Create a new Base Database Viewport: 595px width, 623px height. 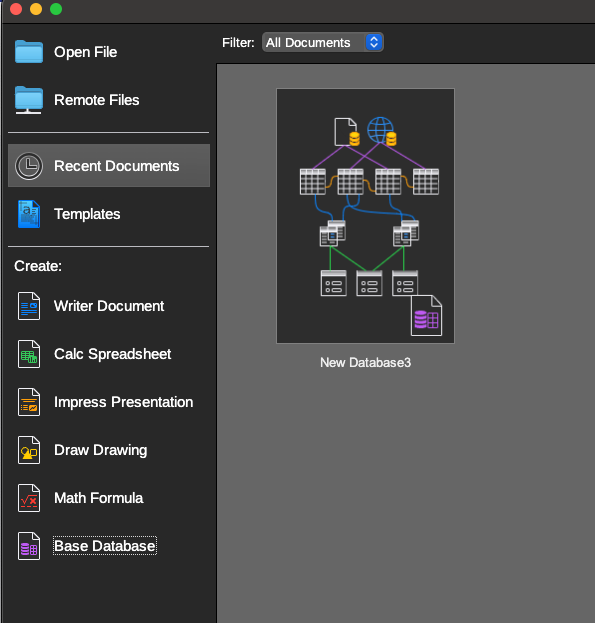[x=105, y=546]
